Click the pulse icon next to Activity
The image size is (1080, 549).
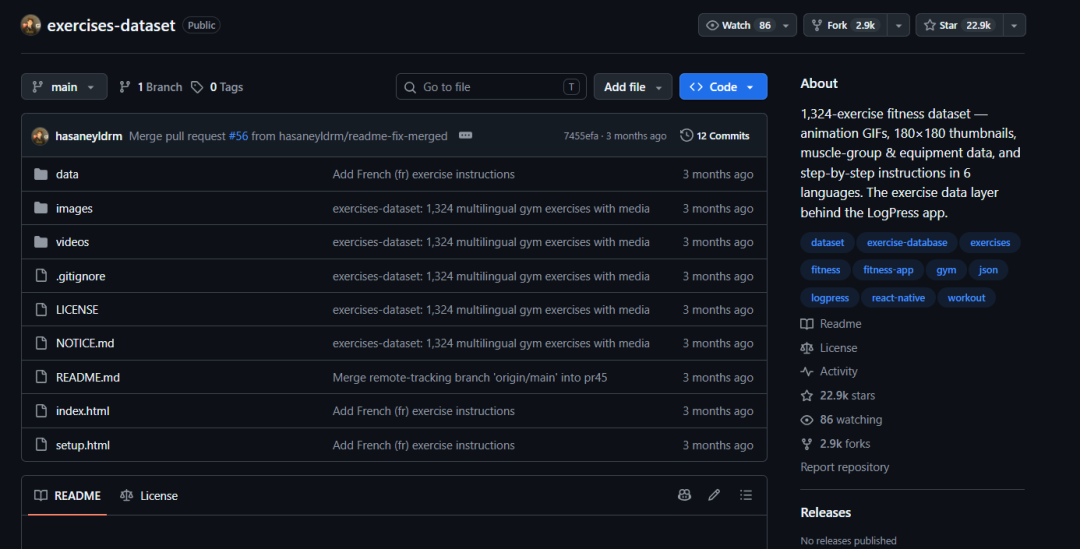click(807, 371)
